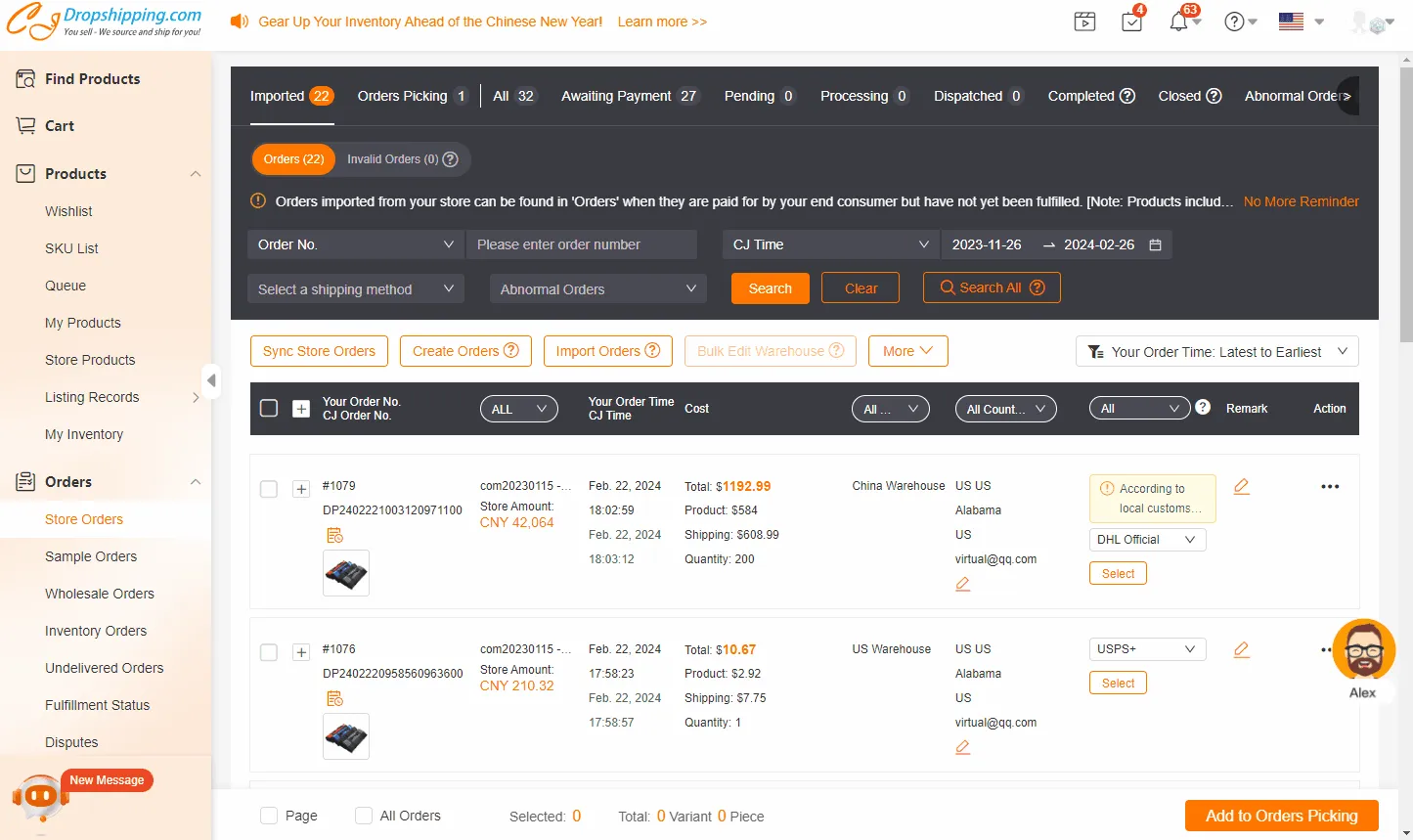Open Sample Orders in sidebar
The width and height of the screenshot is (1413, 840).
pos(91,556)
